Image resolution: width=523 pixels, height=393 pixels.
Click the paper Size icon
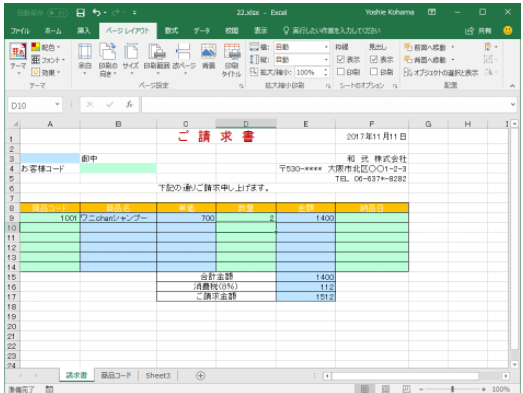click(x=130, y=59)
